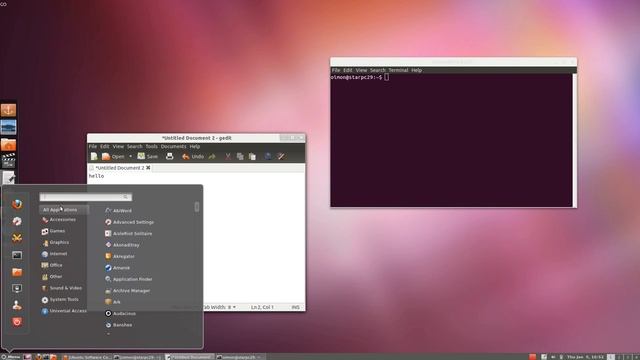Launch Akregator from the application list

coord(120,256)
